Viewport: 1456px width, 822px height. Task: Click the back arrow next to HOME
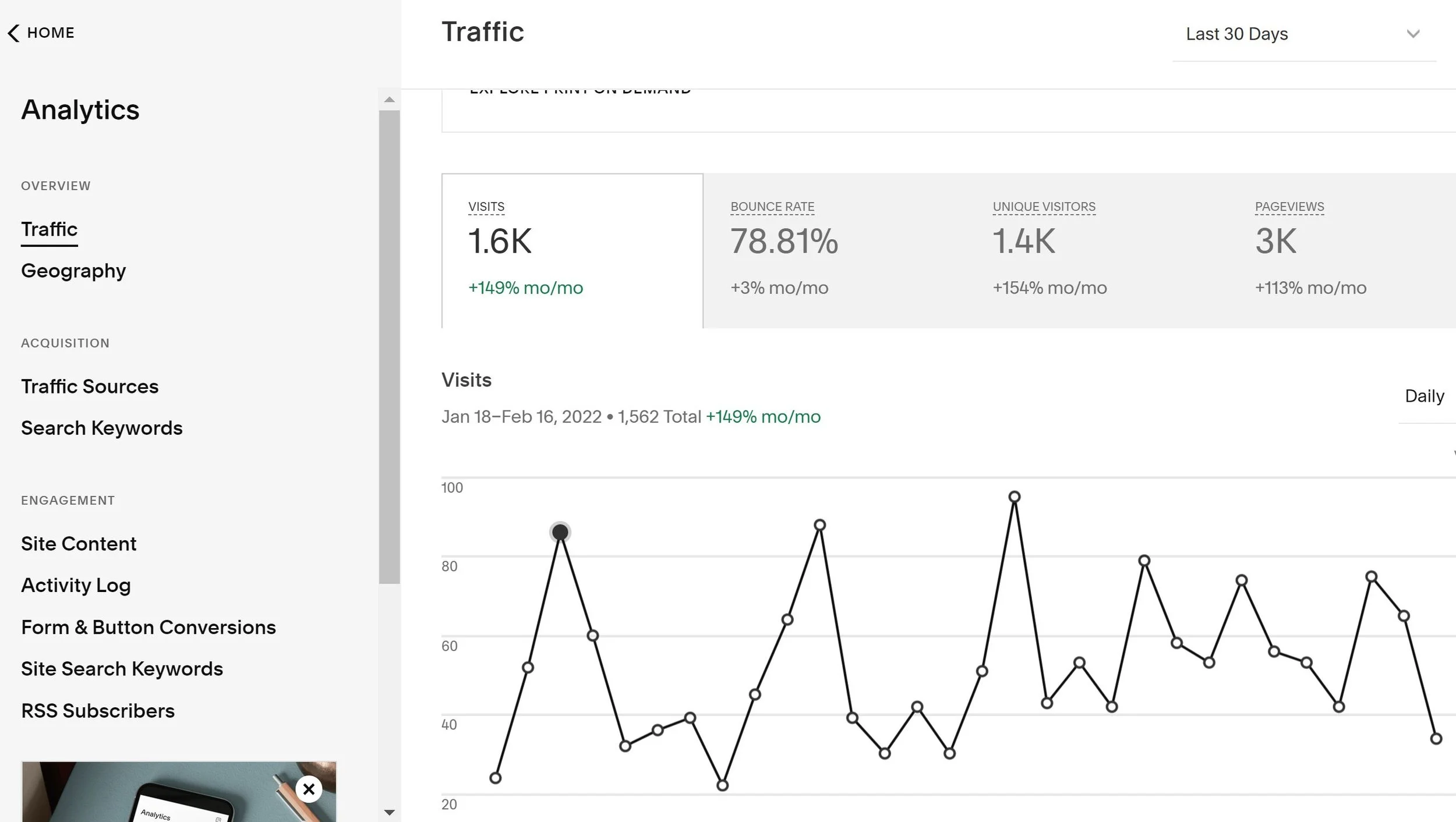click(x=14, y=33)
